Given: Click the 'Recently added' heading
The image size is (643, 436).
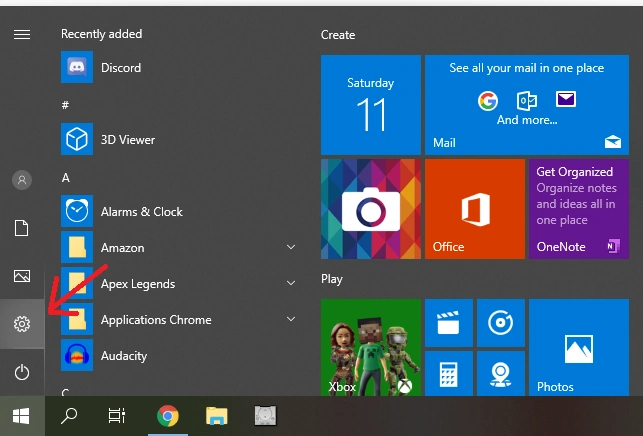Looking at the screenshot, I should tap(102, 34).
